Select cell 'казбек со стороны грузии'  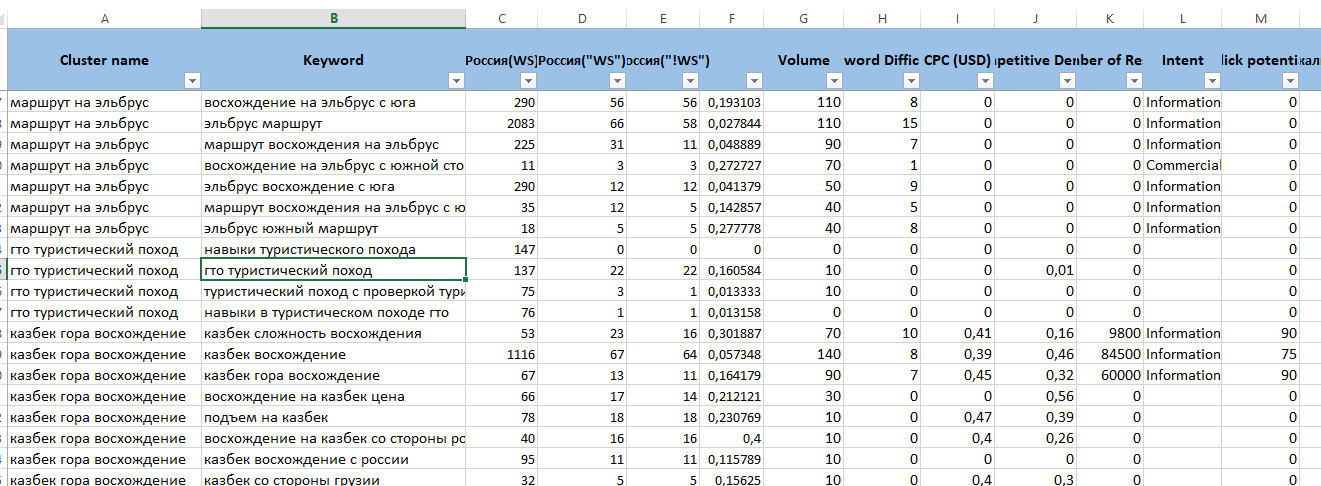coord(333,480)
